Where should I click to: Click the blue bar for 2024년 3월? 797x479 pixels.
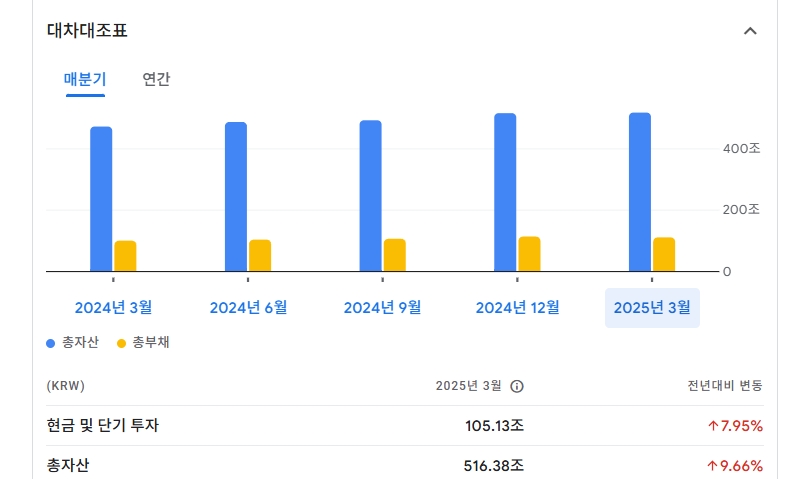coord(101,199)
